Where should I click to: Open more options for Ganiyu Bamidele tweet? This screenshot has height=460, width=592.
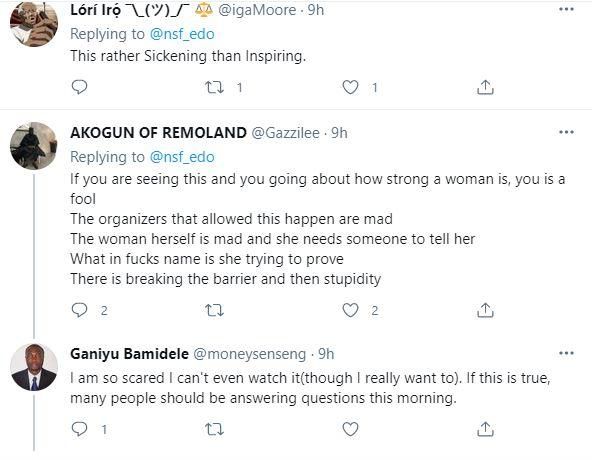click(x=566, y=353)
